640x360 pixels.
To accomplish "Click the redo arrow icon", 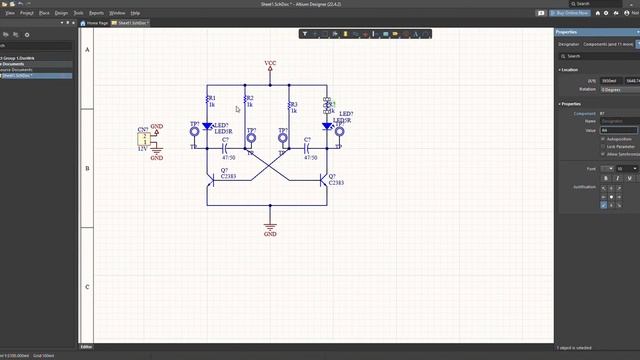I will coord(29,4).
